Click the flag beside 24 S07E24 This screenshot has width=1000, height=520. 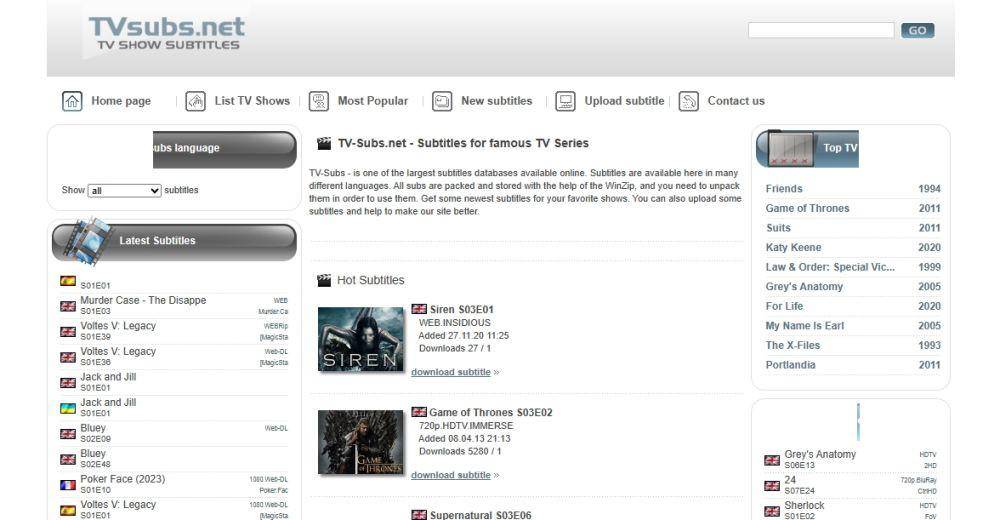pyautogui.click(x=772, y=486)
